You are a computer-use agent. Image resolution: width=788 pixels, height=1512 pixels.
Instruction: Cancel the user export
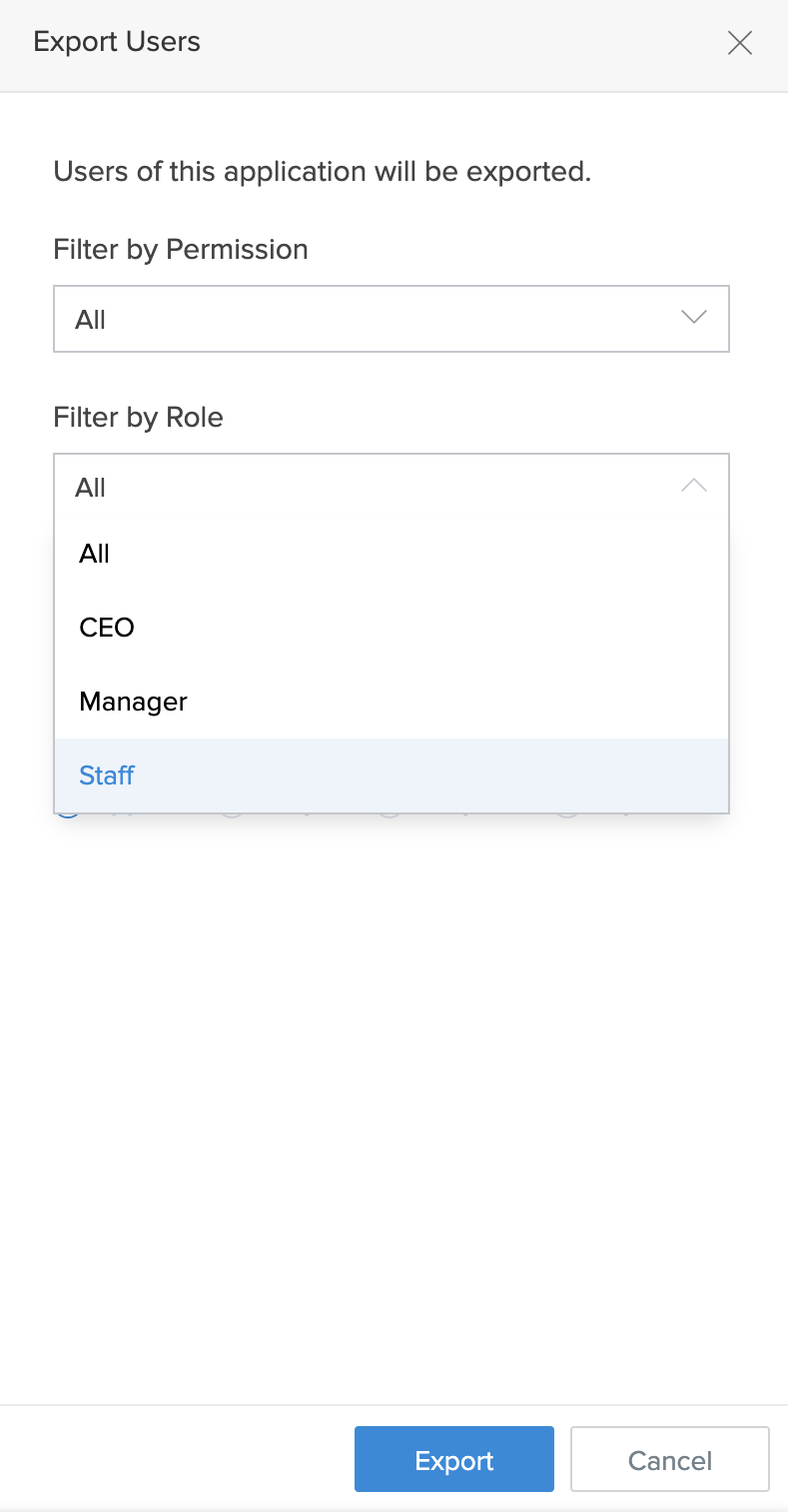(x=669, y=1460)
